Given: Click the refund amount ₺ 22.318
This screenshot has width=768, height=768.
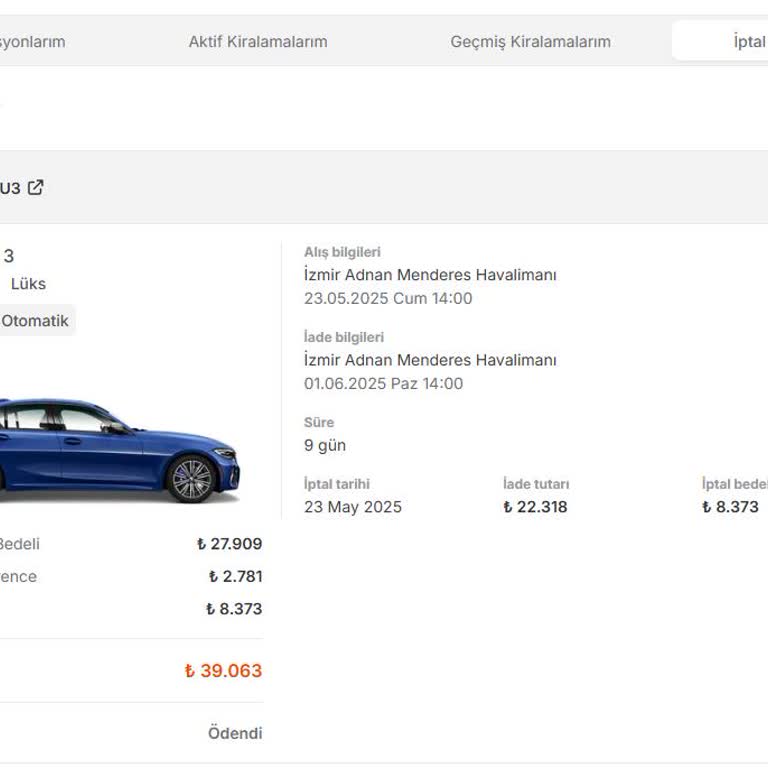Looking at the screenshot, I should coord(535,507).
